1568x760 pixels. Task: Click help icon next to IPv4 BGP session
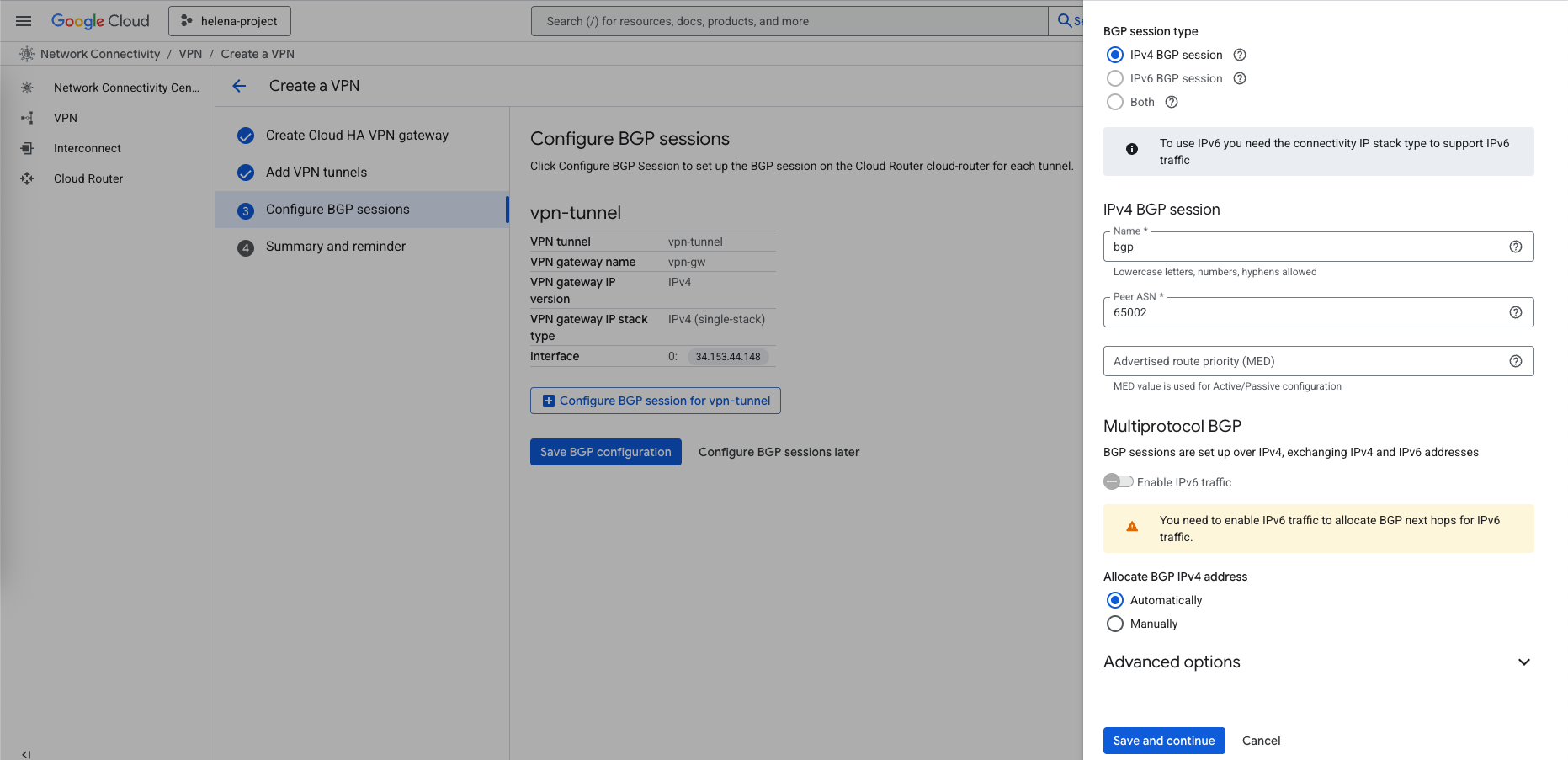coord(1240,55)
